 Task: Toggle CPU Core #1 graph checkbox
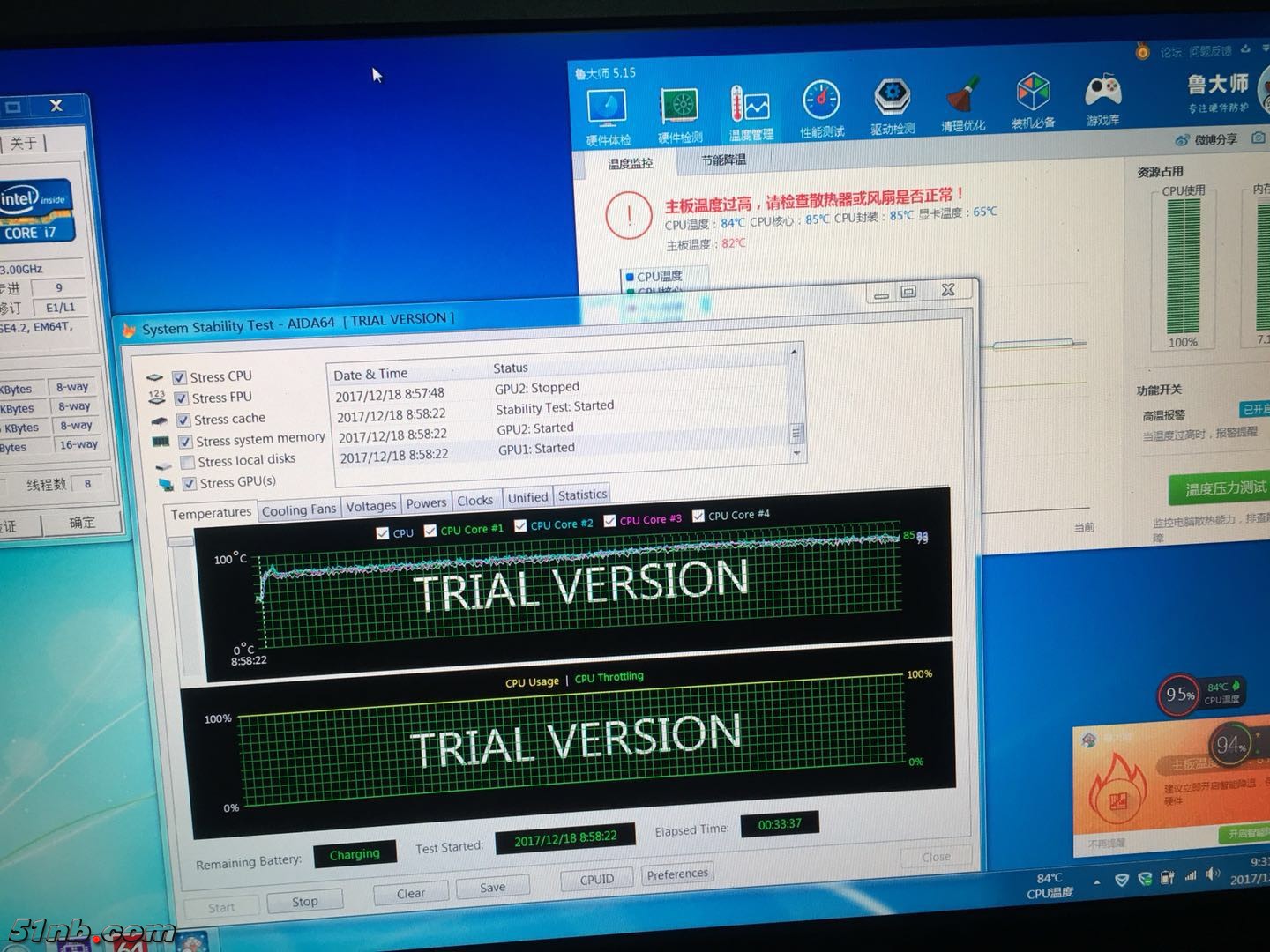(430, 531)
